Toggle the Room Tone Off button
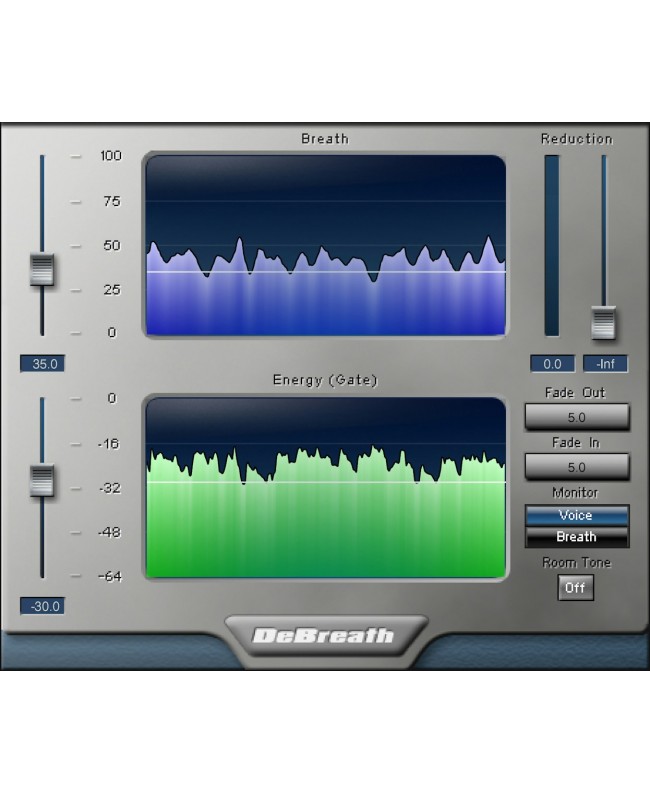This screenshot has height=794, width=650. click(x=576, y=588)
